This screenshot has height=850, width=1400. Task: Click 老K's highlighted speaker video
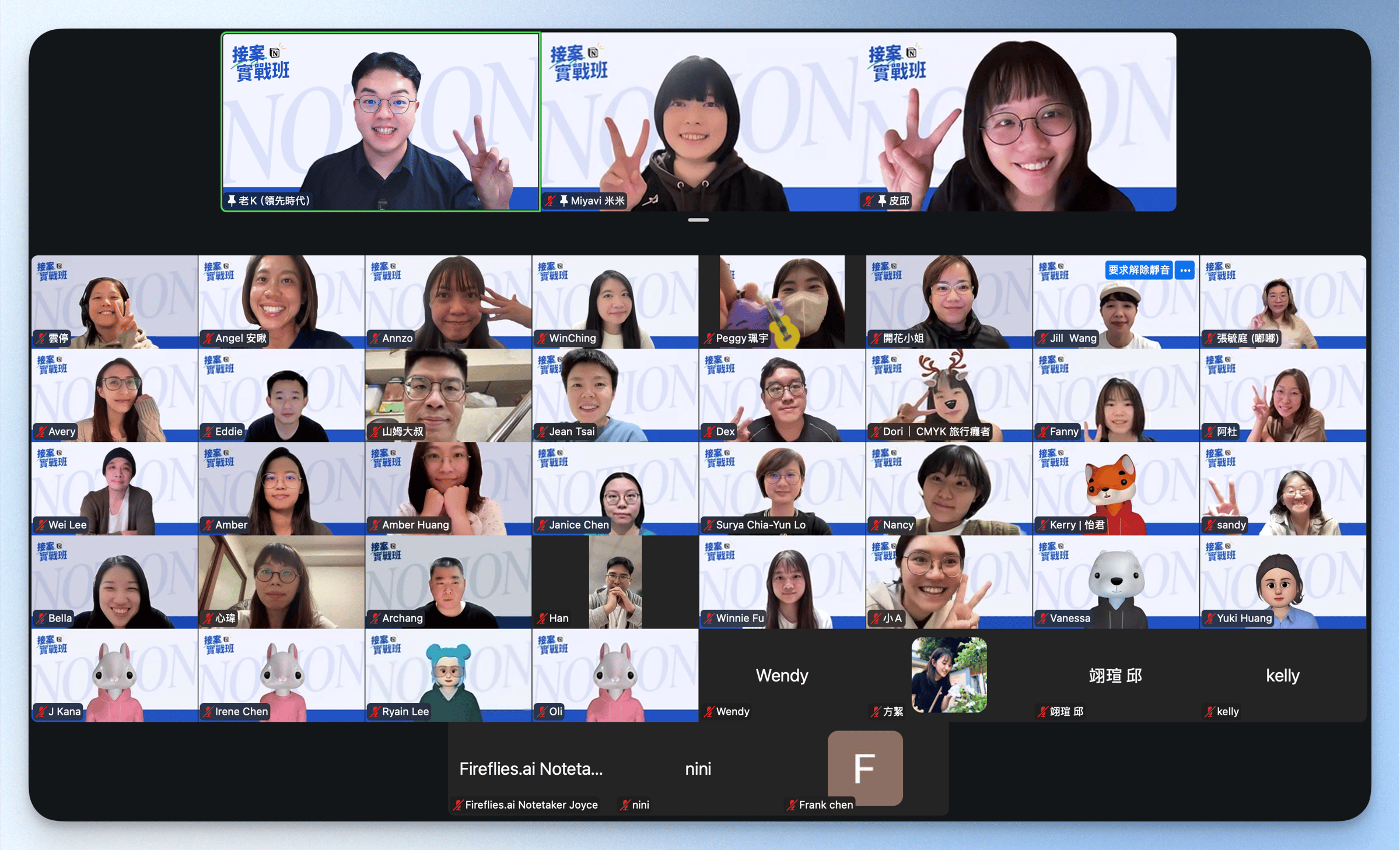coord(380,122)
